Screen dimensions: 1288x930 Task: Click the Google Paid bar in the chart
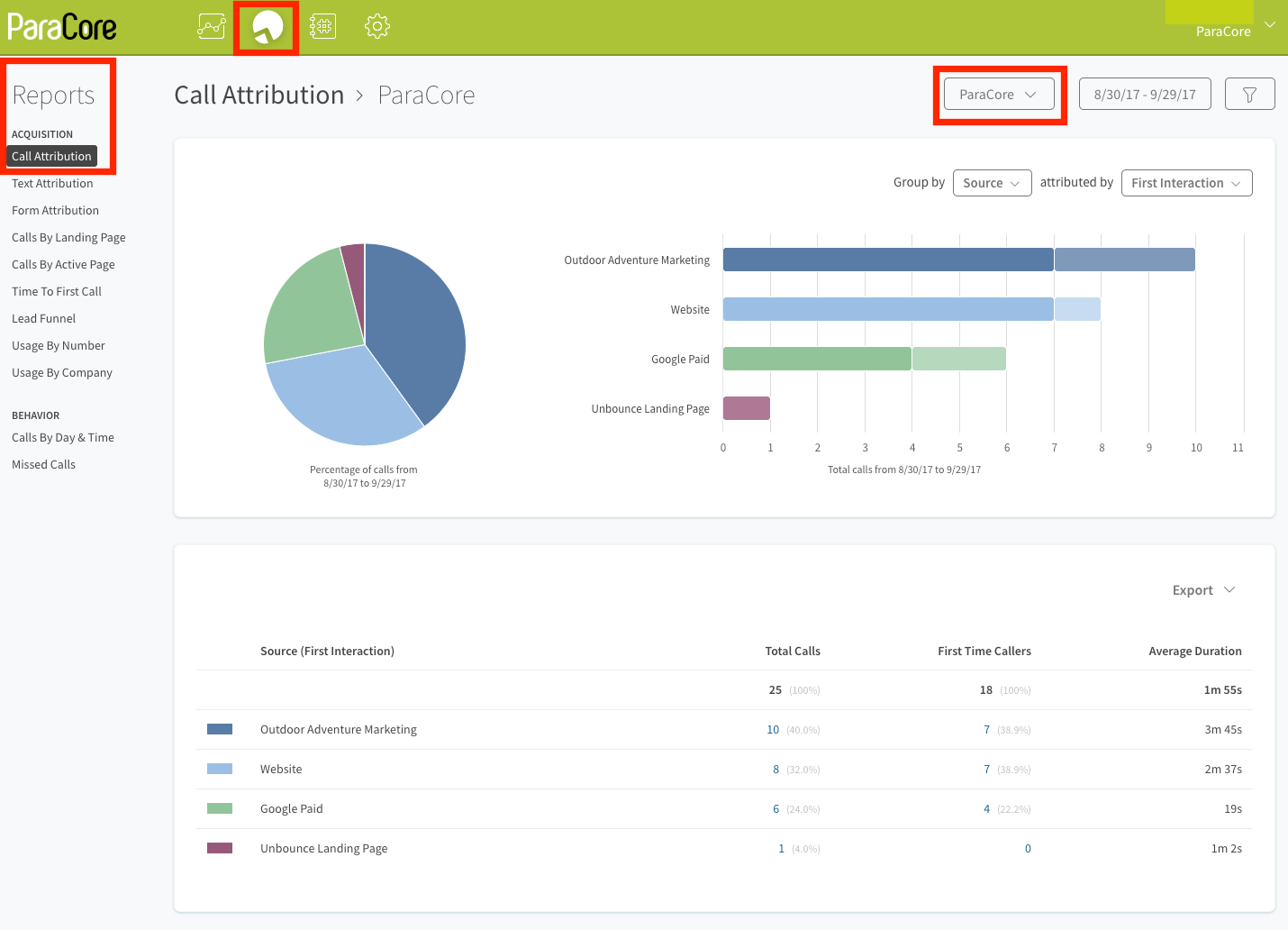pyautogui.click(x=817, y=359)
